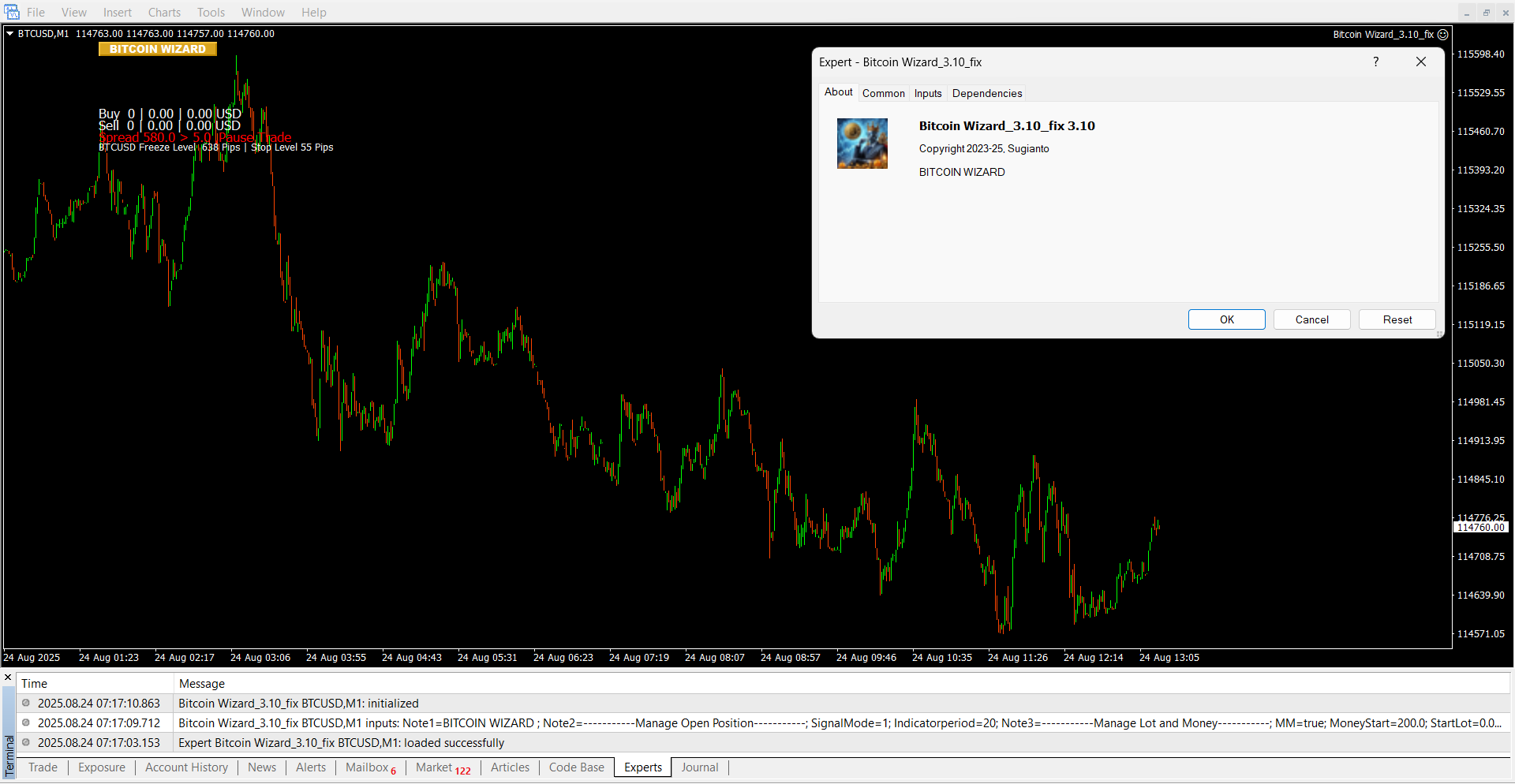Select the Experts tab in Terminal
1515x784 pixels.
(643, 767)
